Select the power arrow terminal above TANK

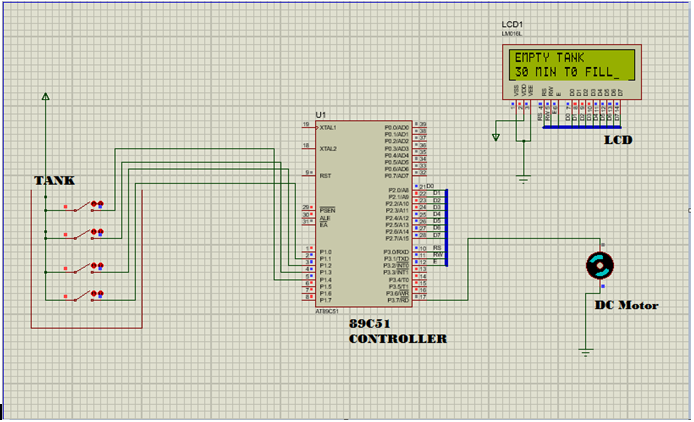click(46, 97)
